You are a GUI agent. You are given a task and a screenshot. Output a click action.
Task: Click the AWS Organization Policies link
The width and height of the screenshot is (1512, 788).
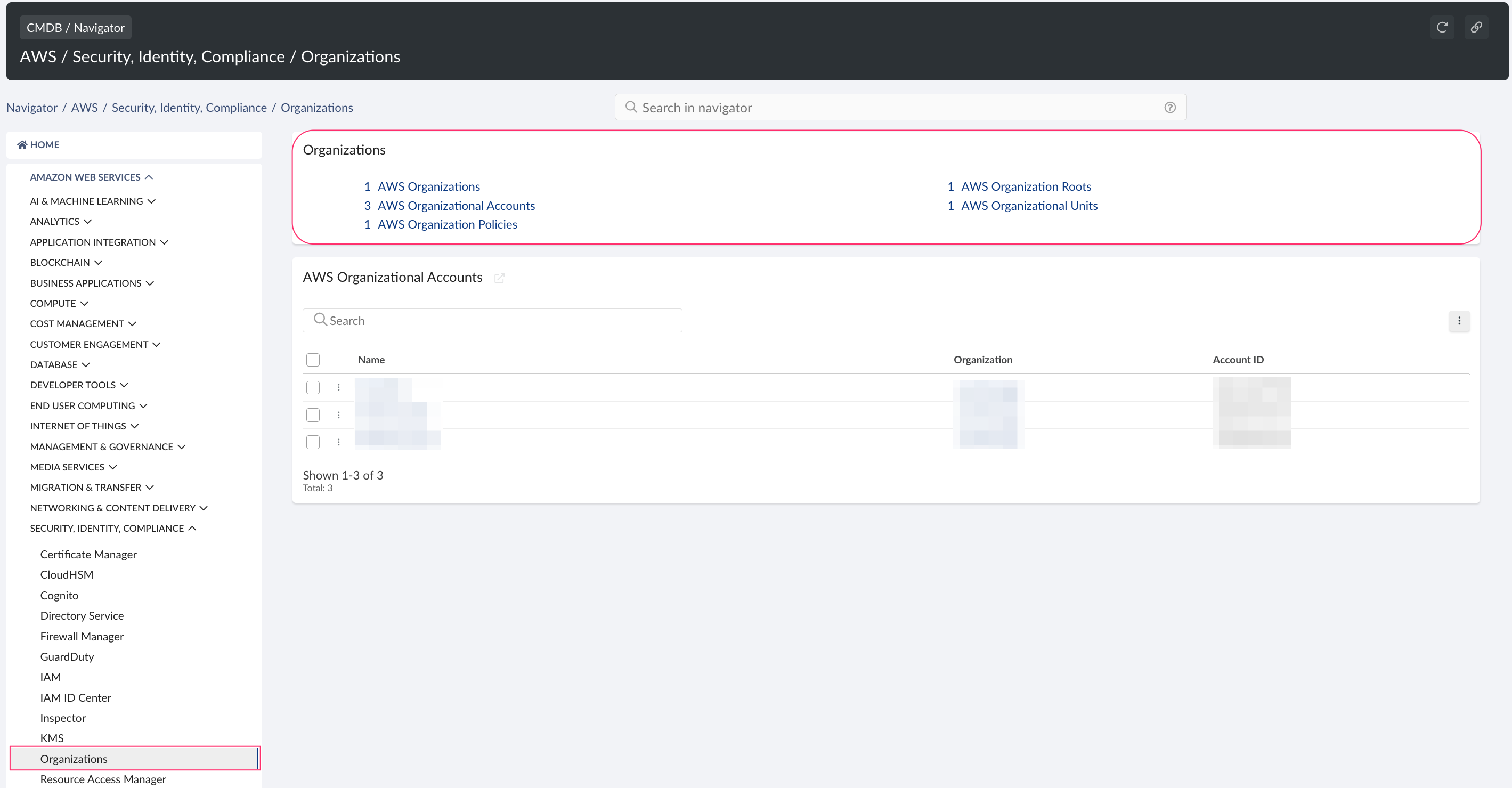[x=448, y=224]
